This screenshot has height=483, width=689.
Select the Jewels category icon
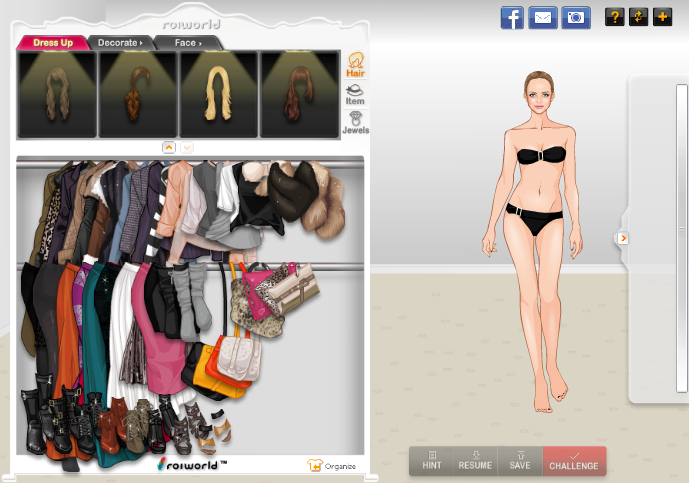click(x=355, y=123)
